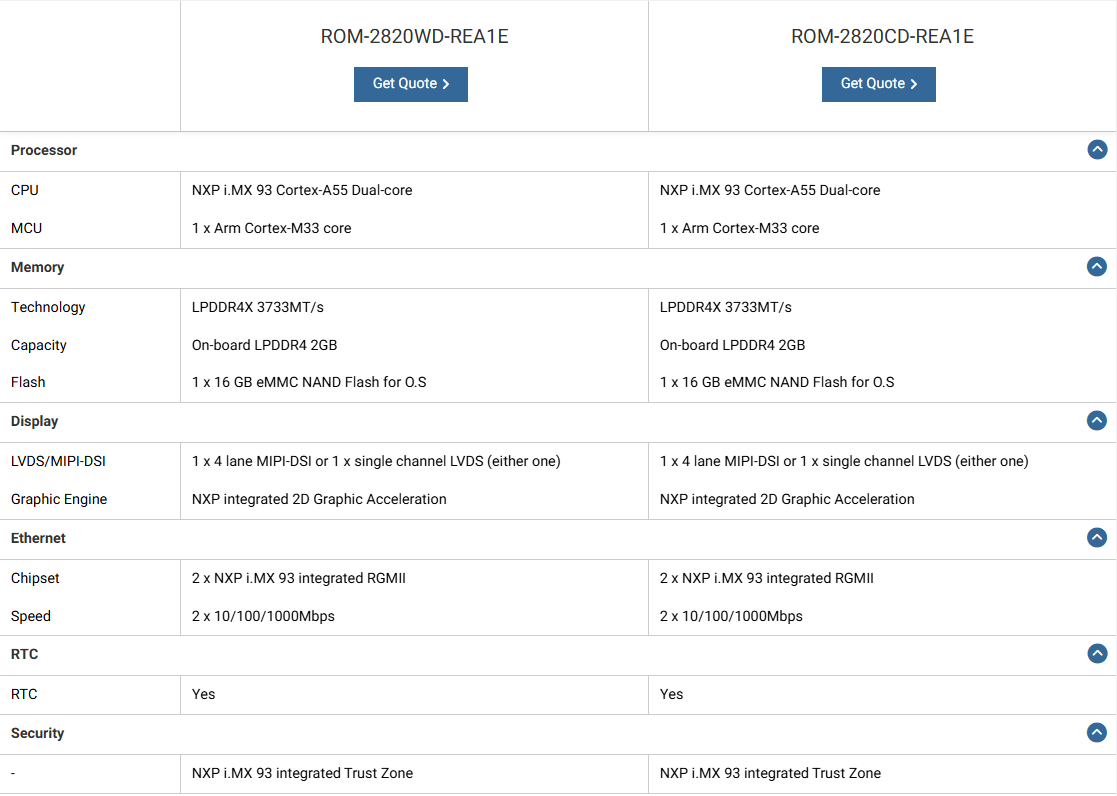Click the Graphic Engine row label

[59, 499]
